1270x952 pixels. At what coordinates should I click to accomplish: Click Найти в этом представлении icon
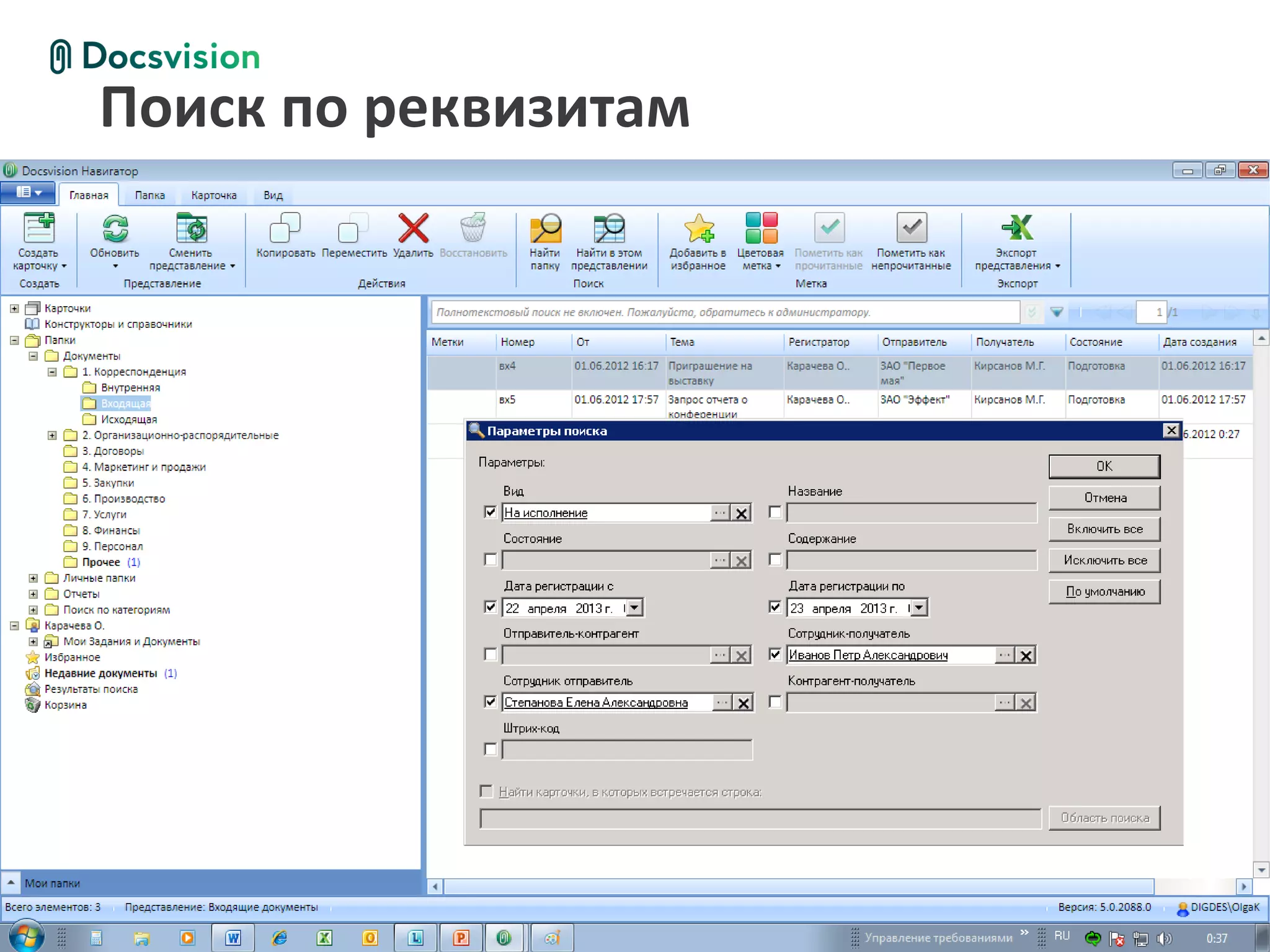tap(609, 227)
